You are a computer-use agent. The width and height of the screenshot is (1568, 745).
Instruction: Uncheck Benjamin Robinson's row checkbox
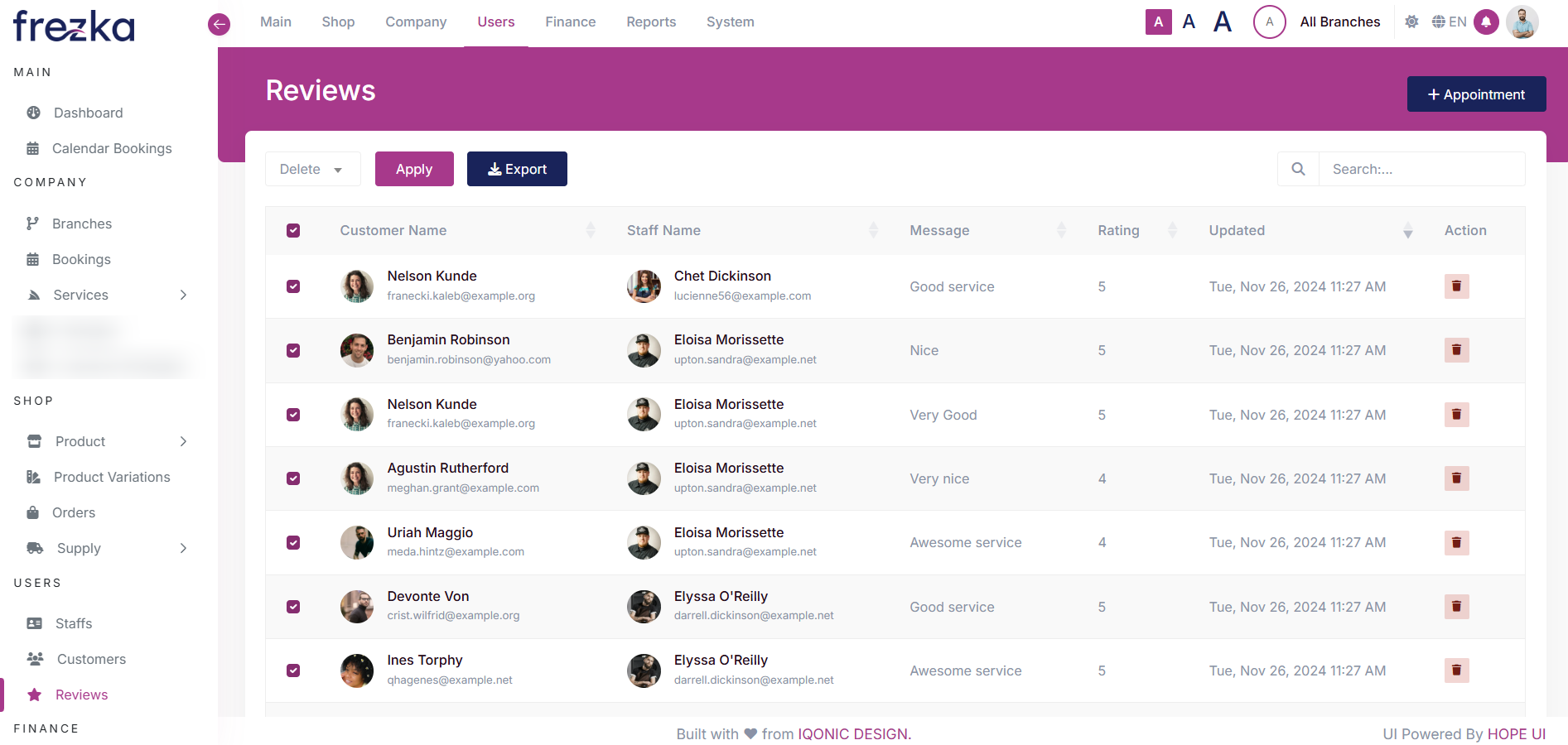(293, 351)
